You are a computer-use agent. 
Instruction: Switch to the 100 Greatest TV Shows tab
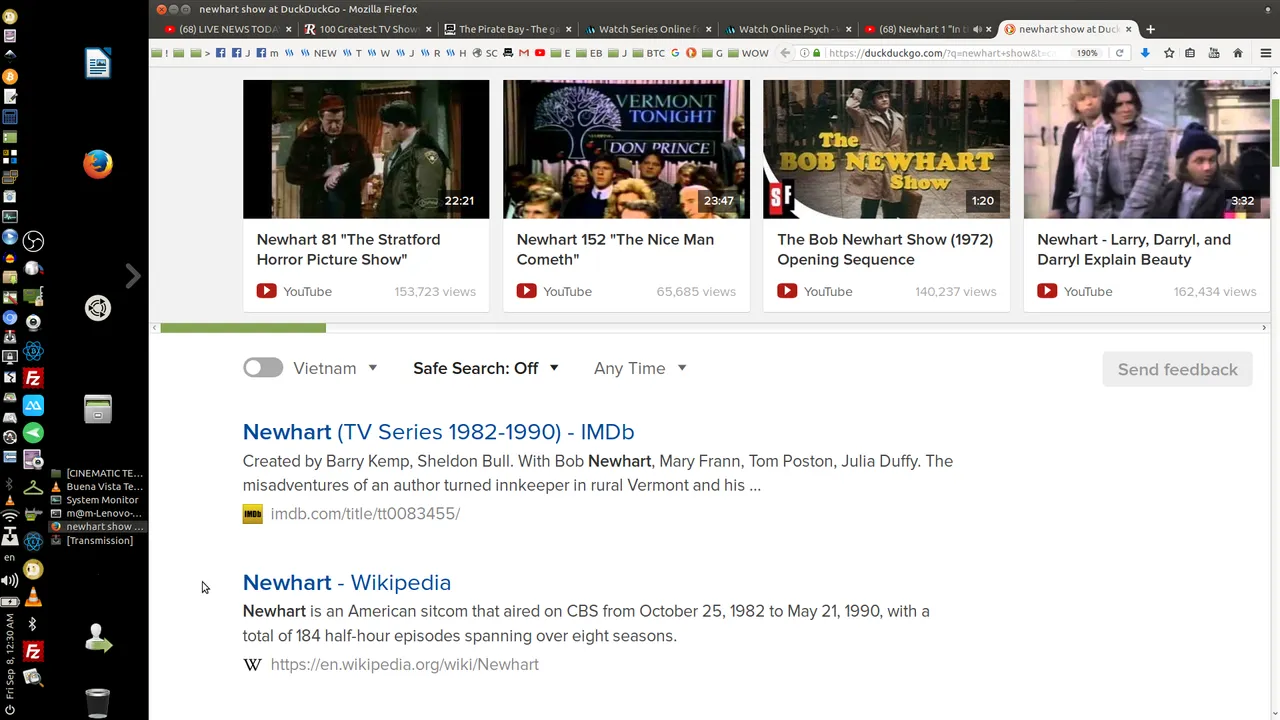click(368, 29)
